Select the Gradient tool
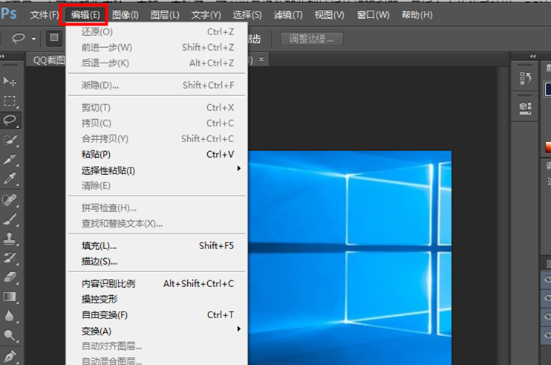The width and height of the screenshot is (551, 365). [9, 297]
